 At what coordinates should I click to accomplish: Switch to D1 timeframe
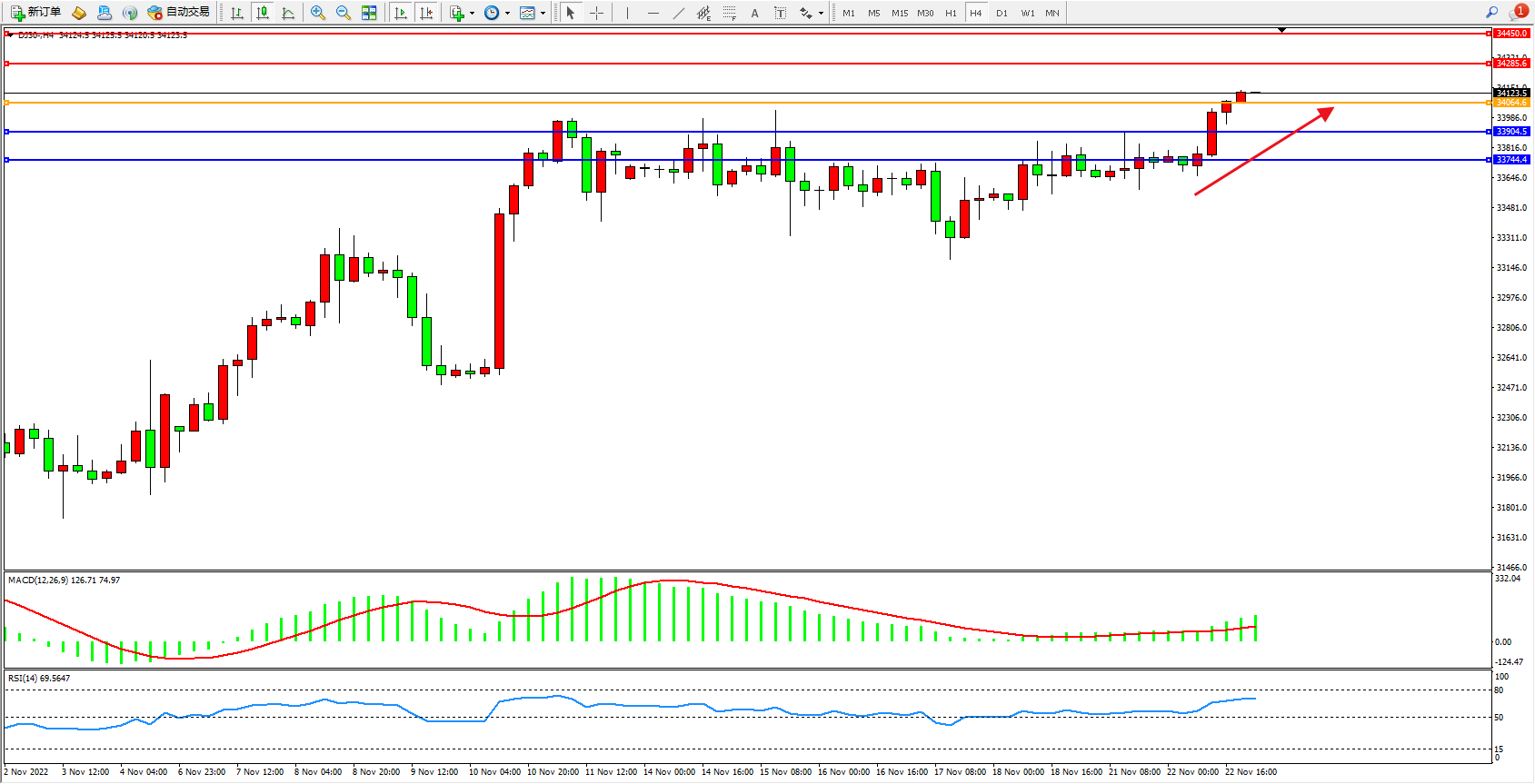(1002, 13)
